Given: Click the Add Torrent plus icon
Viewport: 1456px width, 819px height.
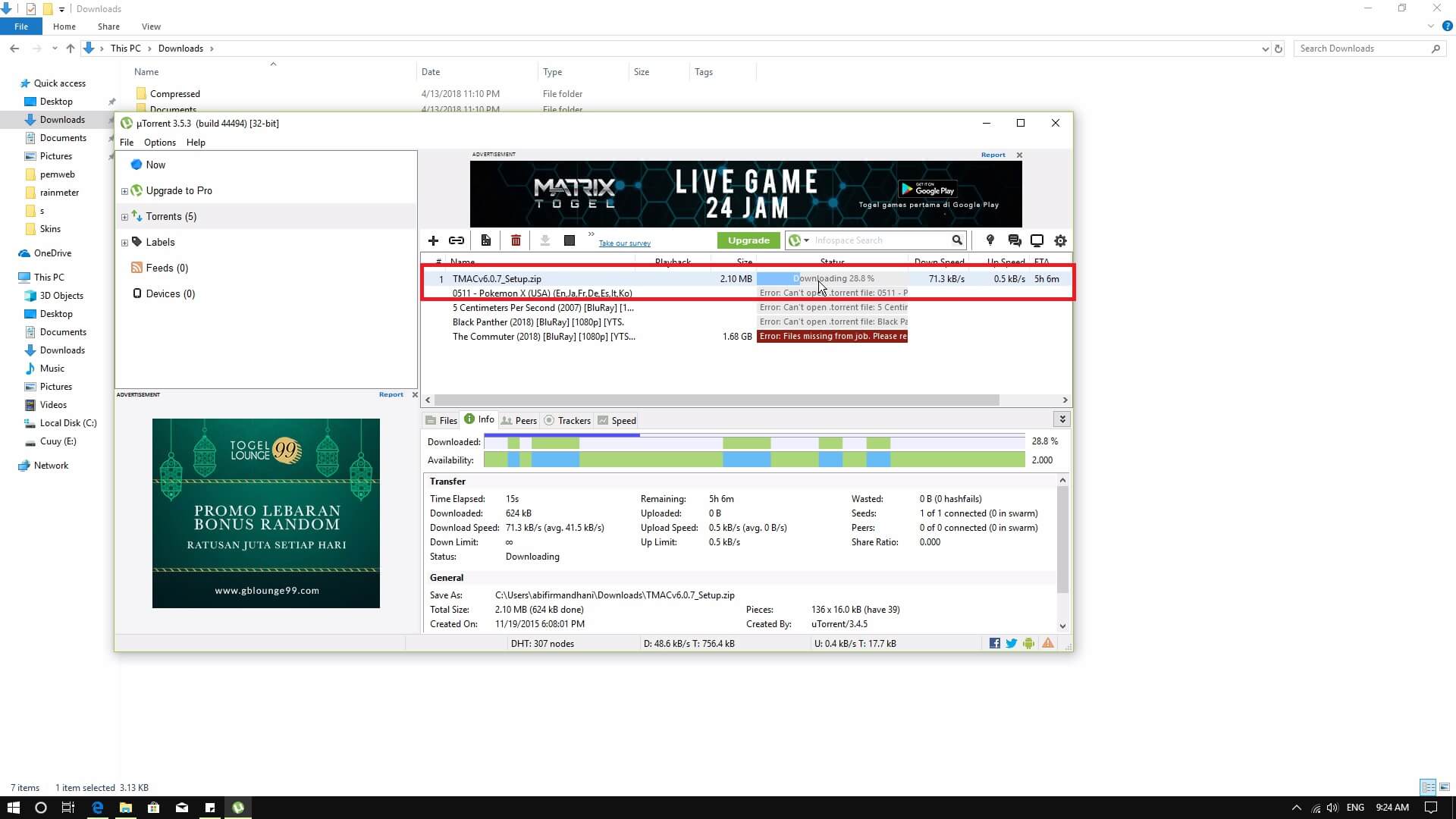Looking at the screenshot, I should pos(433,240).
